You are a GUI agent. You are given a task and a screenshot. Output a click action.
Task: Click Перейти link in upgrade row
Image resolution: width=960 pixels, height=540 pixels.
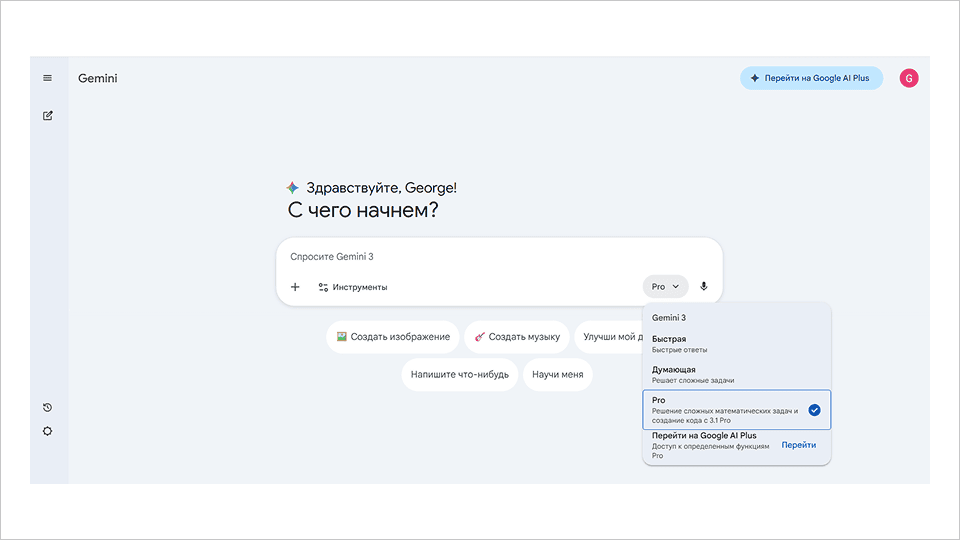point(798,445)
